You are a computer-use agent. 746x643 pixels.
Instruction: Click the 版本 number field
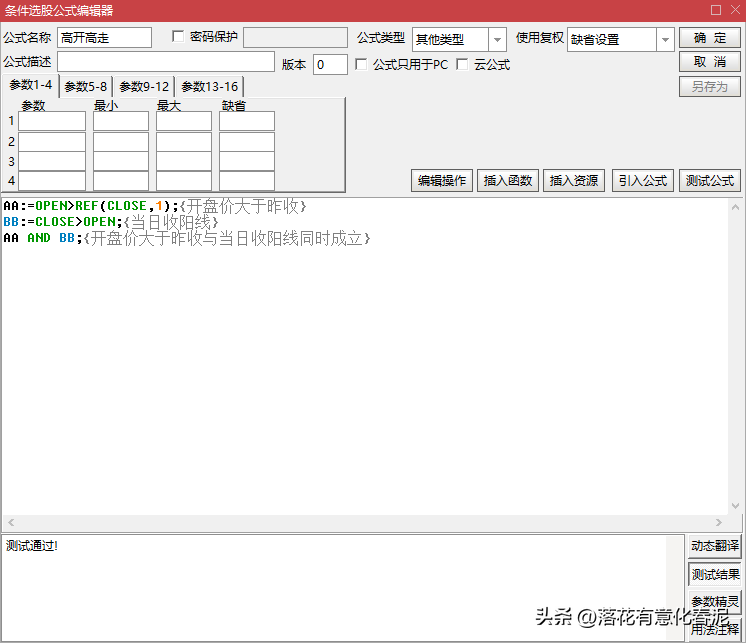pyautogui.click(x=330, y=65)
